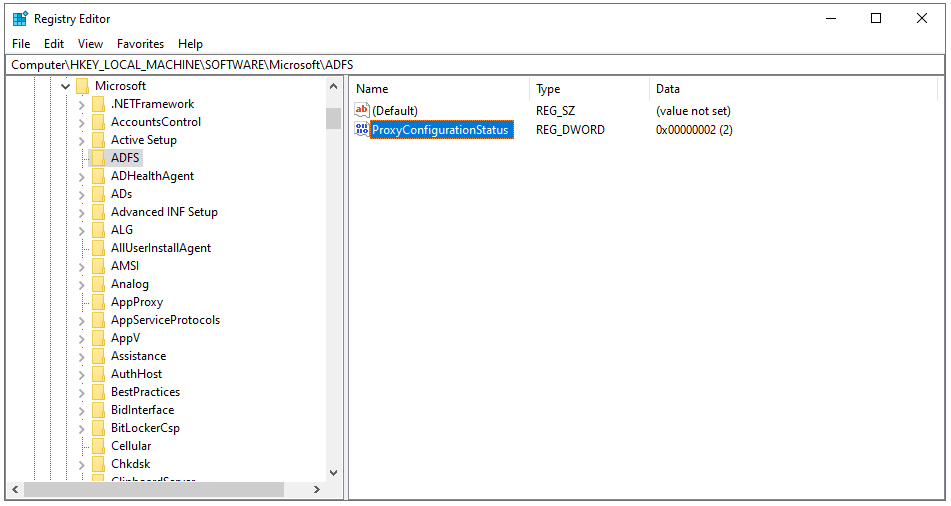Click the tree pane vertical scrollbar down arrow

(333, 472)
